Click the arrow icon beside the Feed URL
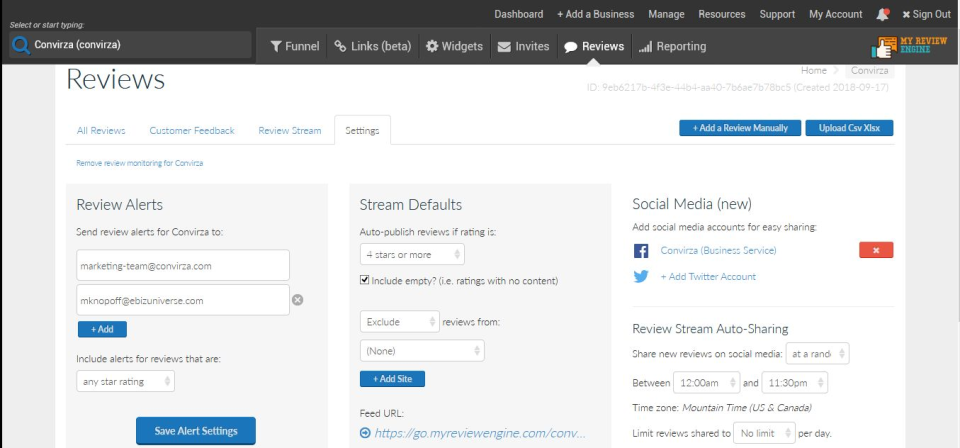The height and width of the screenshot is (448, 960). click(365, 433)
